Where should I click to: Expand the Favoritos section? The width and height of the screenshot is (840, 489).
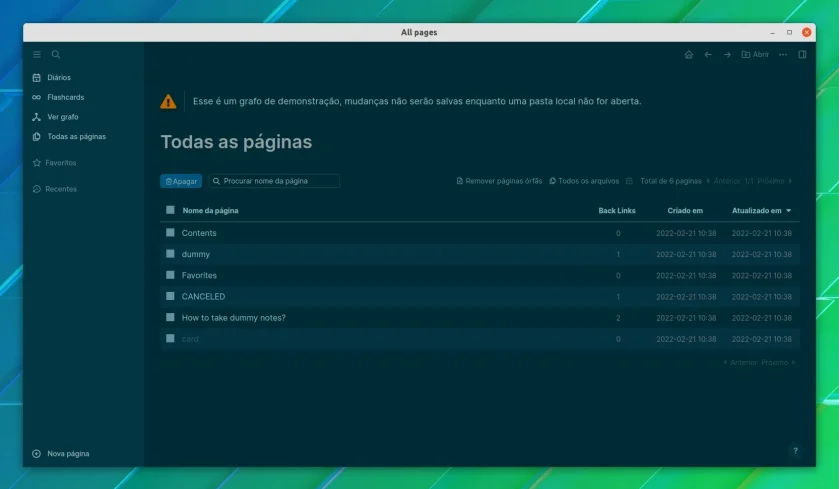click(61, 163)
